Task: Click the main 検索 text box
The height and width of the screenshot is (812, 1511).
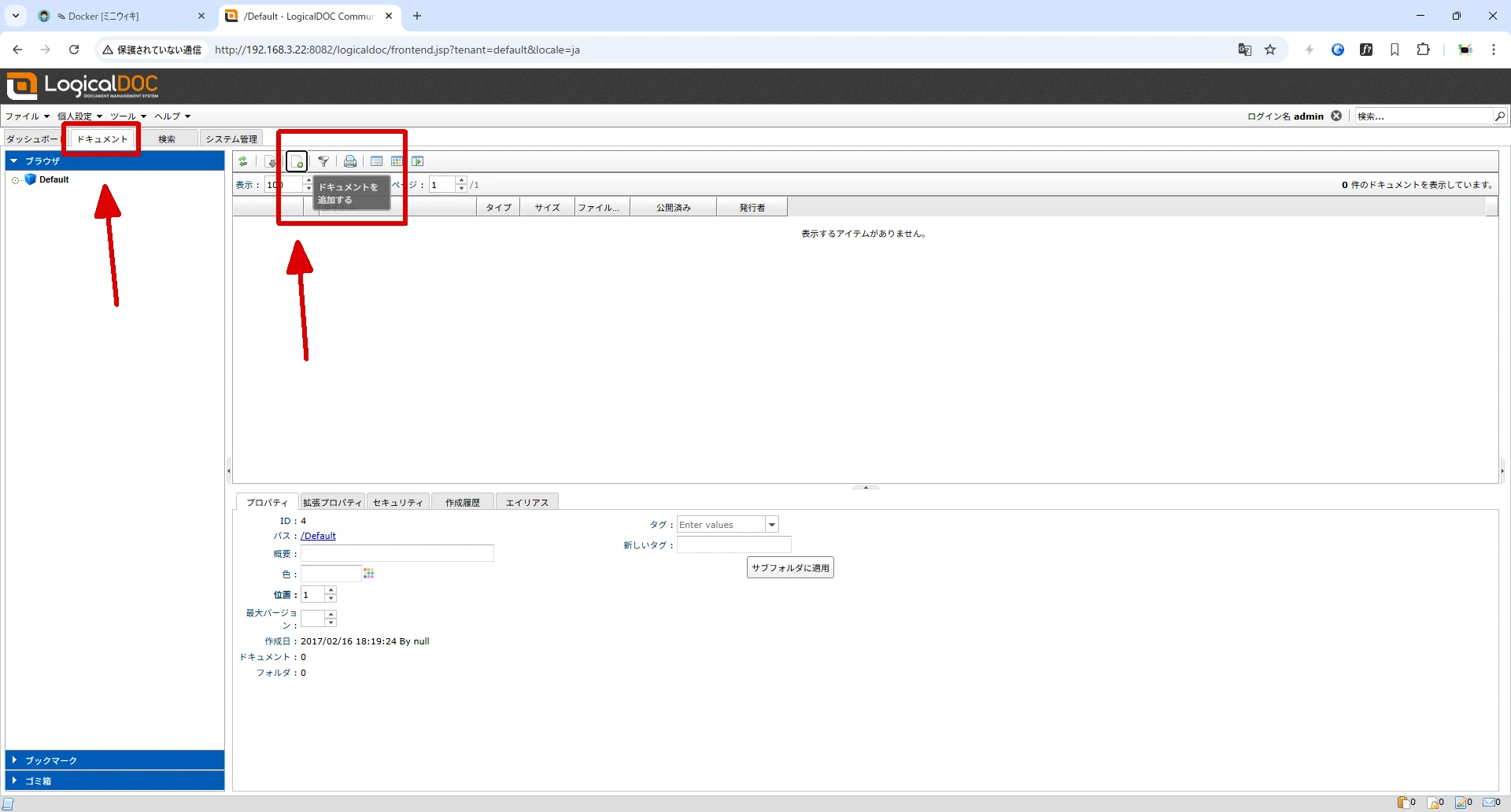Action: click(x=1424, y=116)
